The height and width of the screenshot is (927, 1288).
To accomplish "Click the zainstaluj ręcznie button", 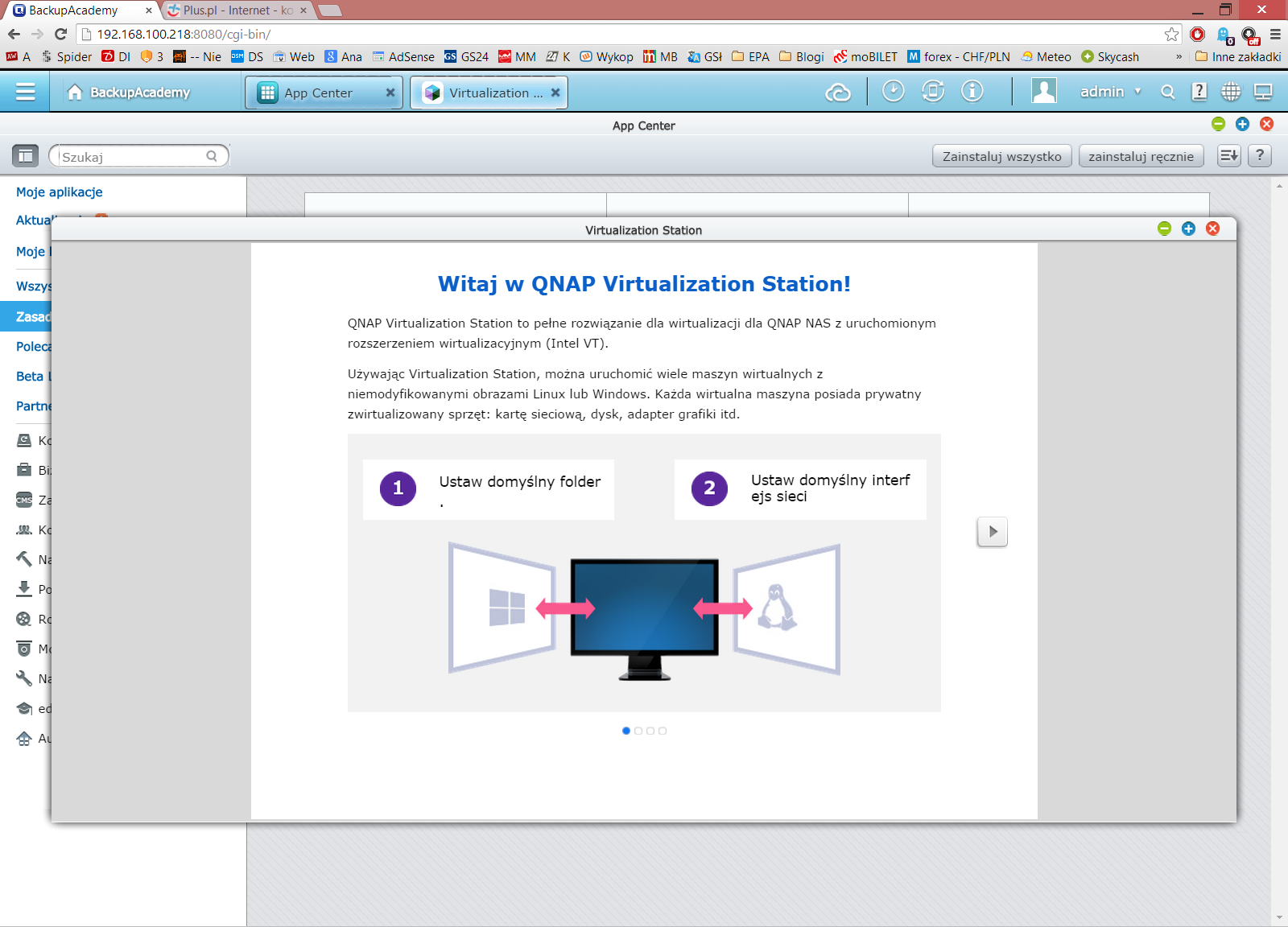I will [x=1141, y=156].
